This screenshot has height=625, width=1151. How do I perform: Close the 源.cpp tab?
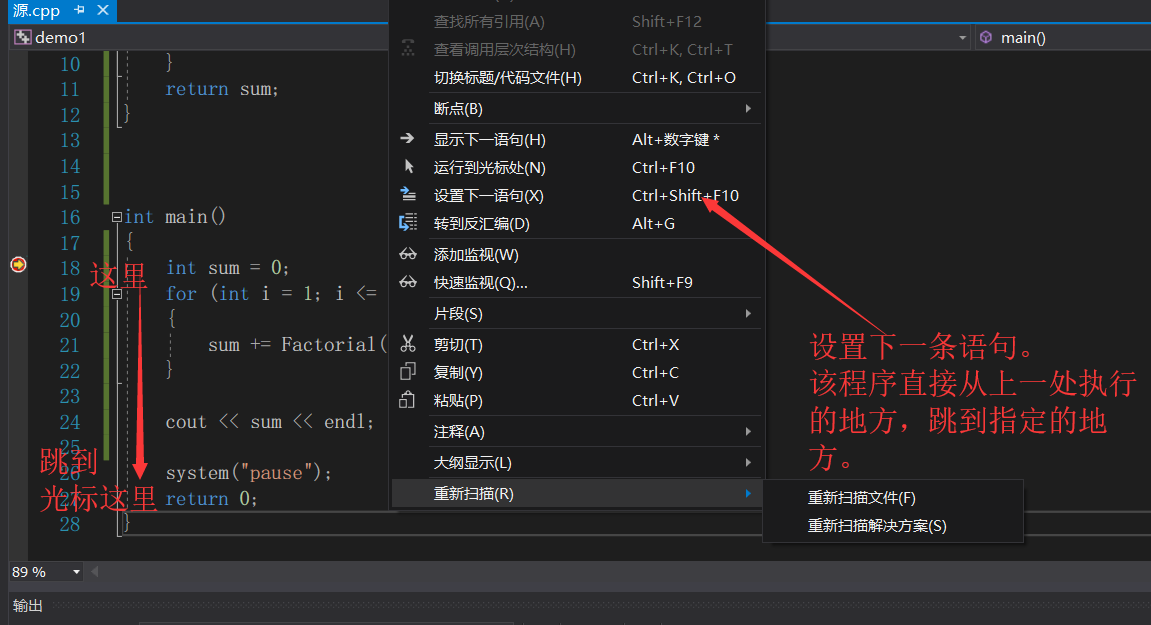click(x=103, y=10)
